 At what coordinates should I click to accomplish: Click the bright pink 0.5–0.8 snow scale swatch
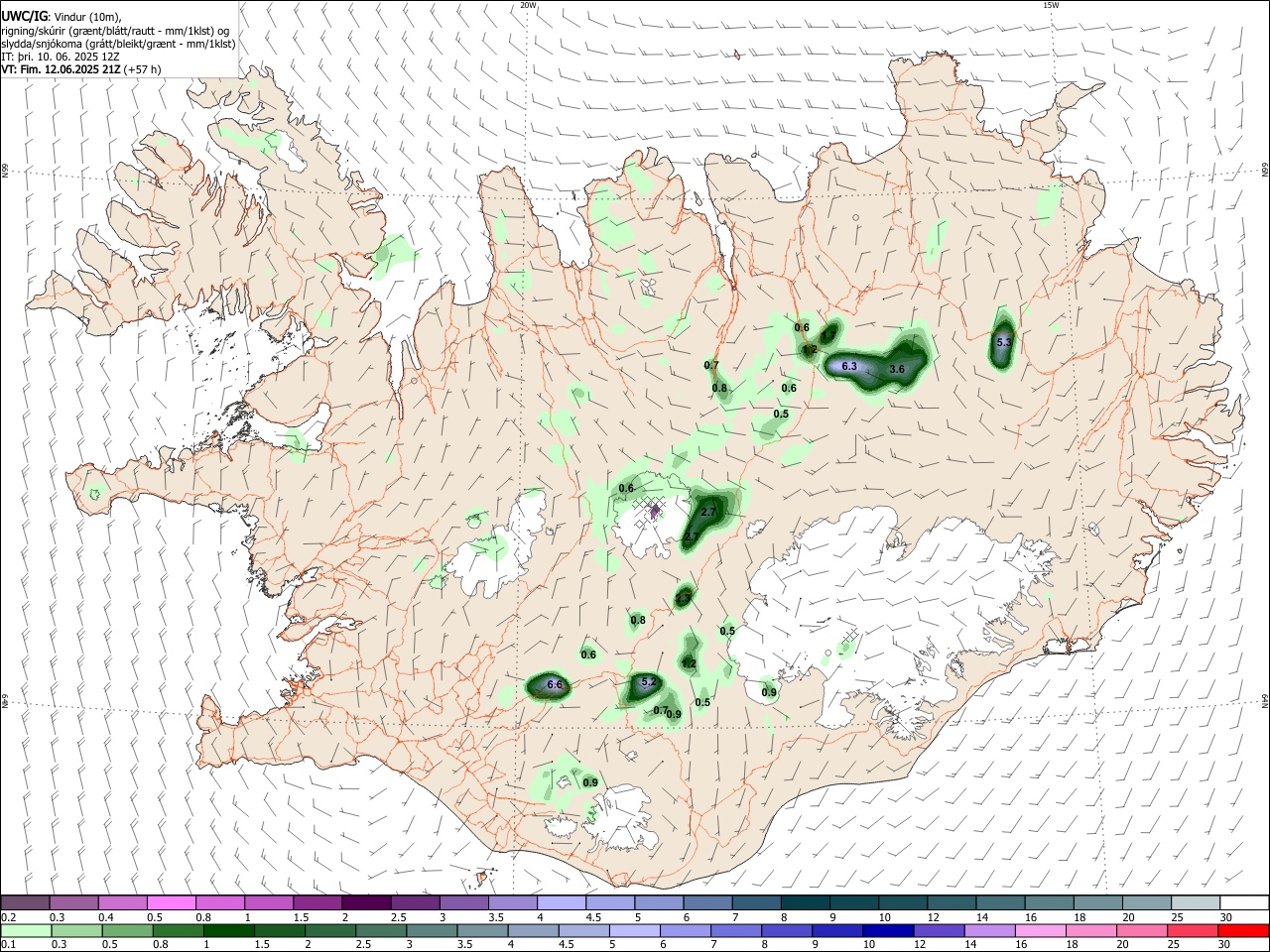(172, 902)
